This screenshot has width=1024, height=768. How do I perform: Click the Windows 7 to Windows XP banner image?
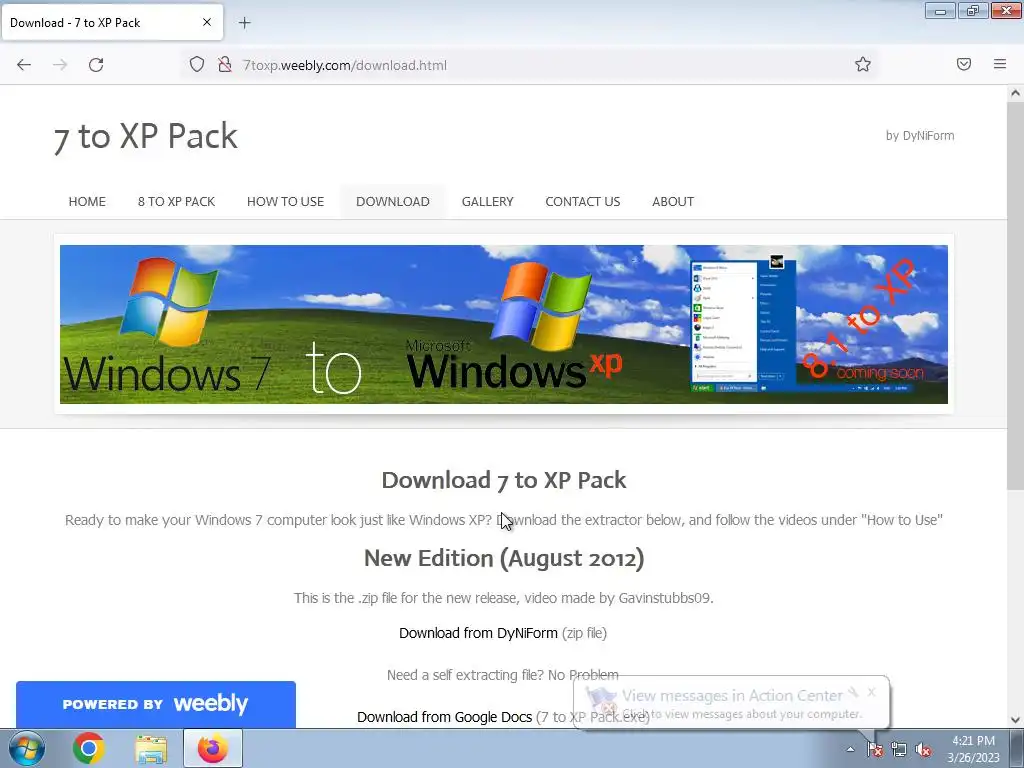pos(504,324)
